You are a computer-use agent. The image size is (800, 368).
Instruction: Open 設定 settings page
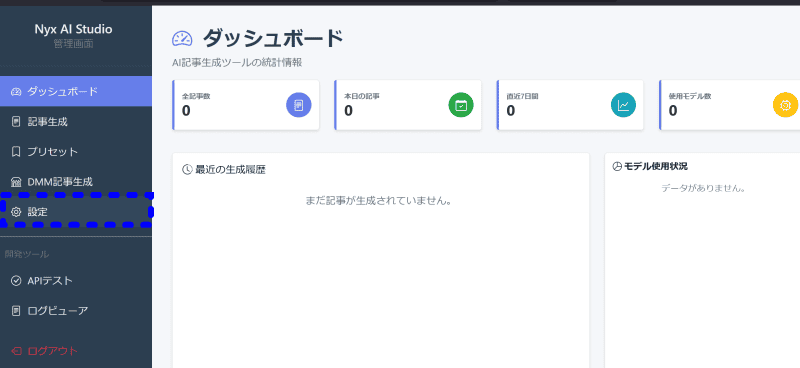[76, 212]
